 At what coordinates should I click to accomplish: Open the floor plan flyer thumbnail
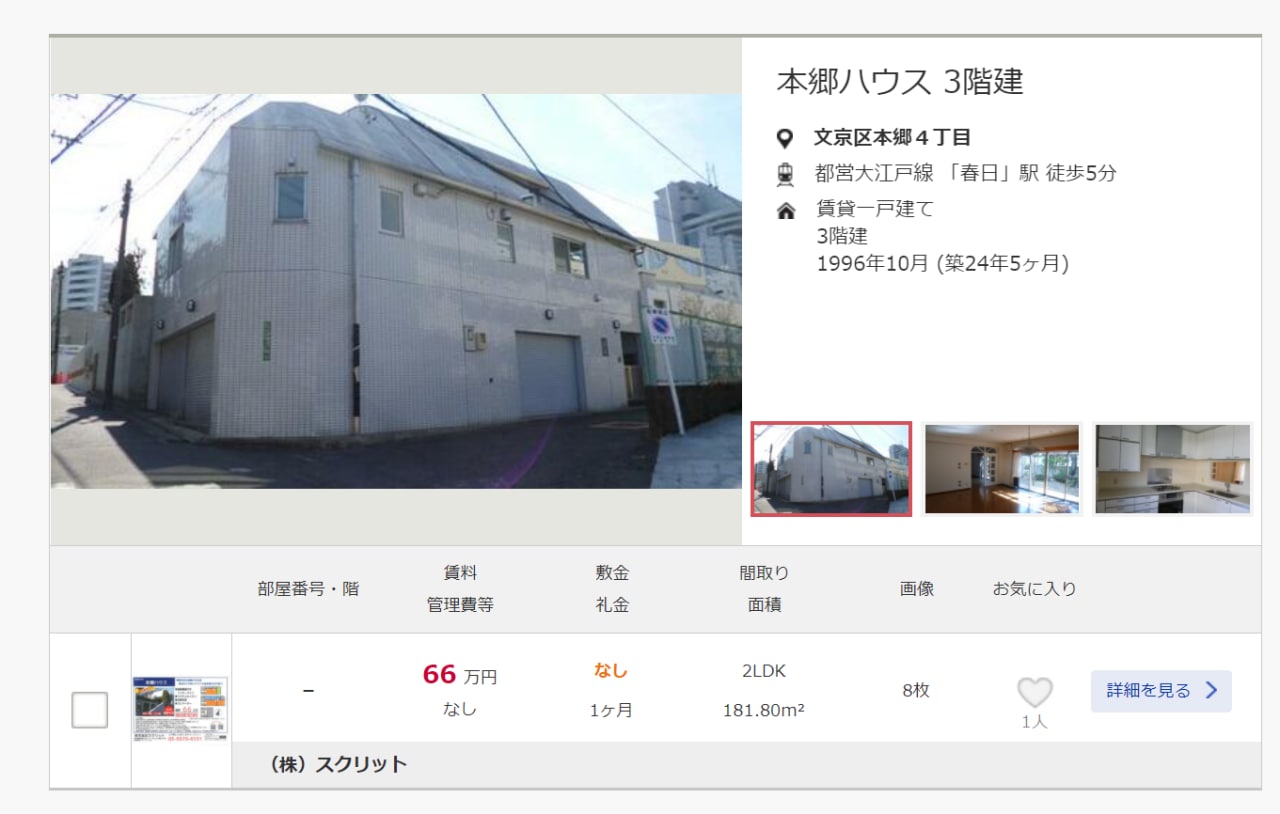click(181, 709)
